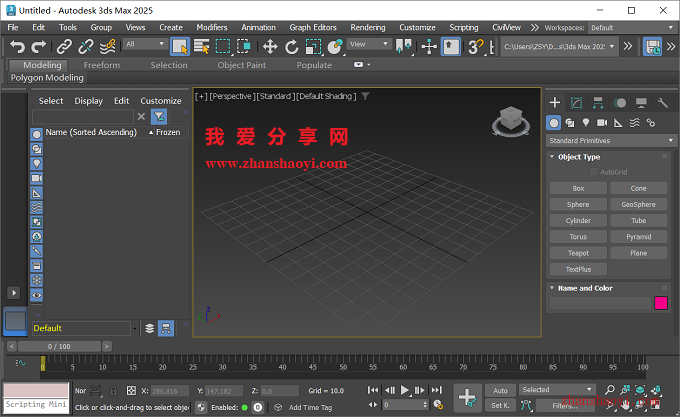Viewport: 680px width, 417px height.
Task: Select Lights category in Create panel
Action: pyautogui.click(x=586, y=123)
